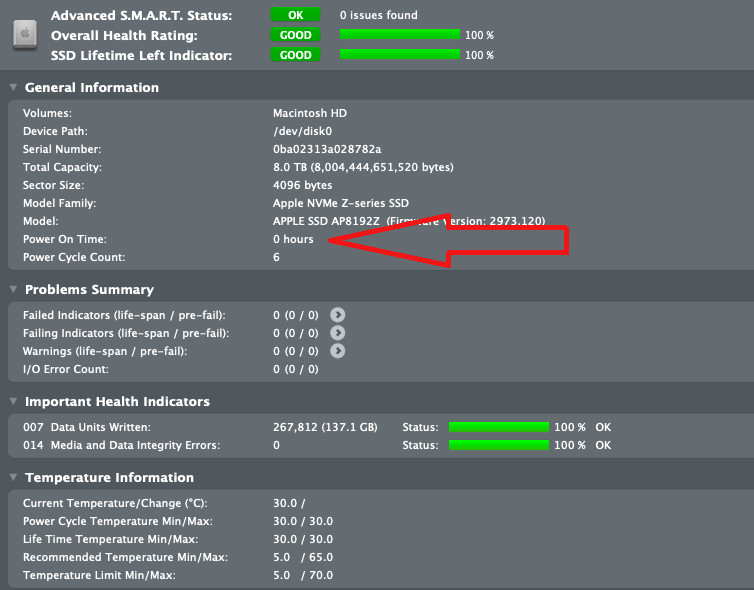754x590 pixels.
Task: Collapse the General Information section
Action: click(x=13, y=87)
